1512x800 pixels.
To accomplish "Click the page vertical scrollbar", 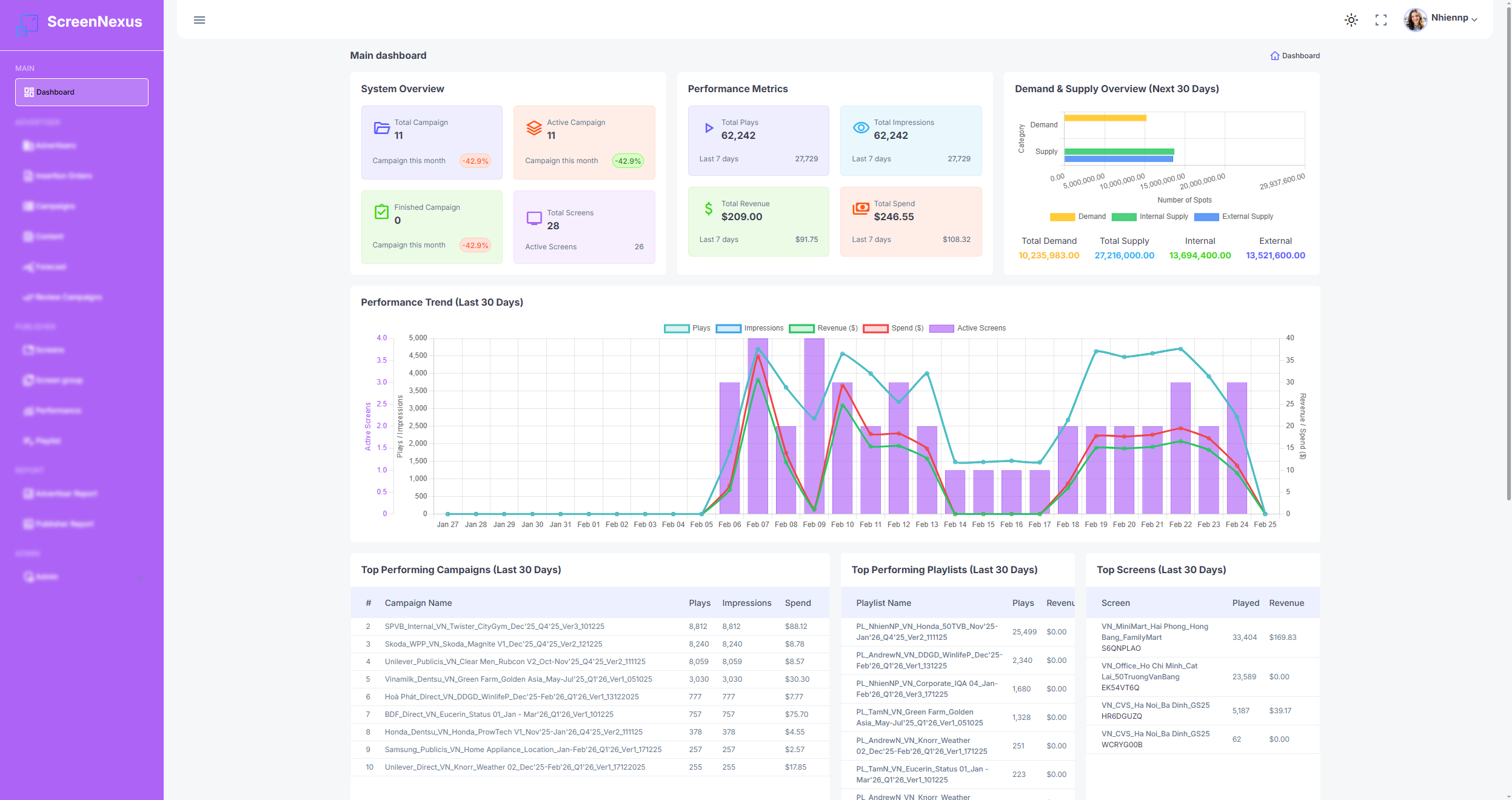I will pos(1508,255).
